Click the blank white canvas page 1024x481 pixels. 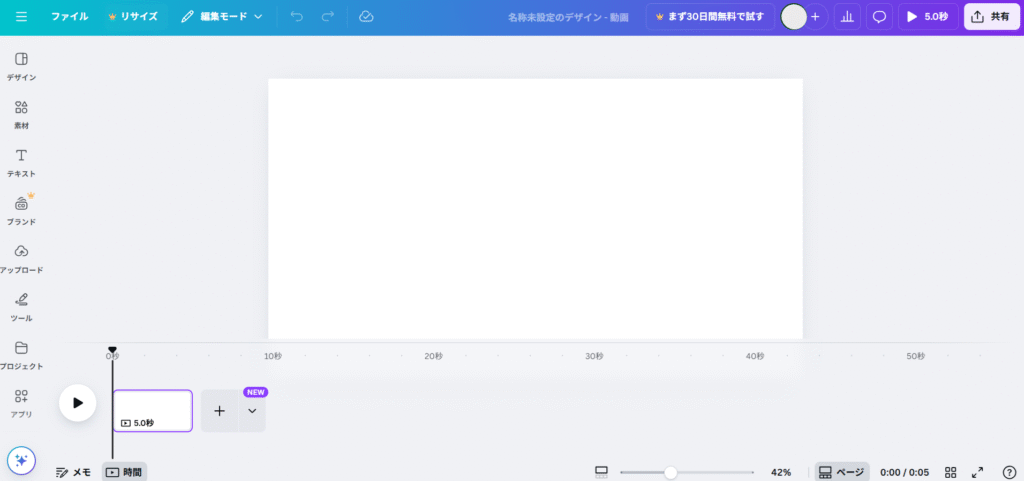tap(535, 209)
